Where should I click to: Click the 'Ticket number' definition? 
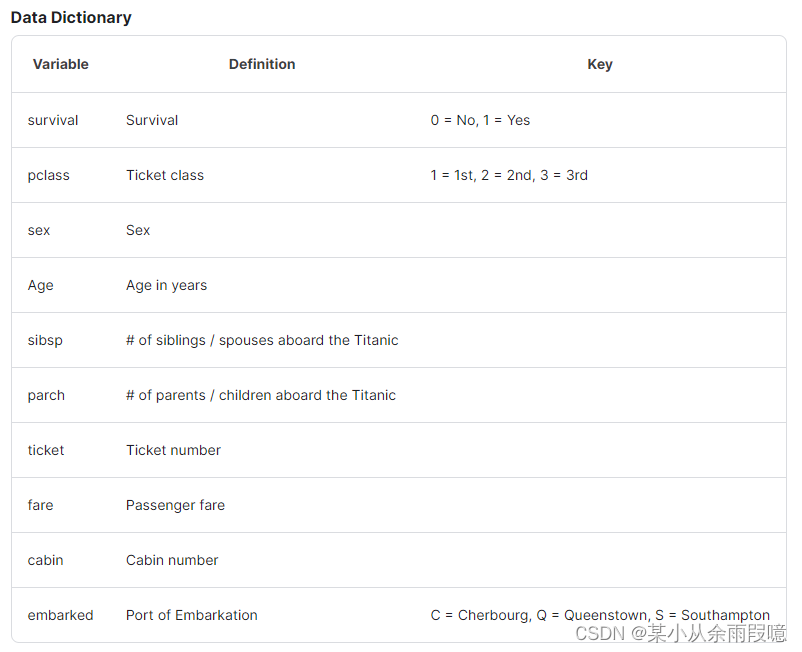173,450
